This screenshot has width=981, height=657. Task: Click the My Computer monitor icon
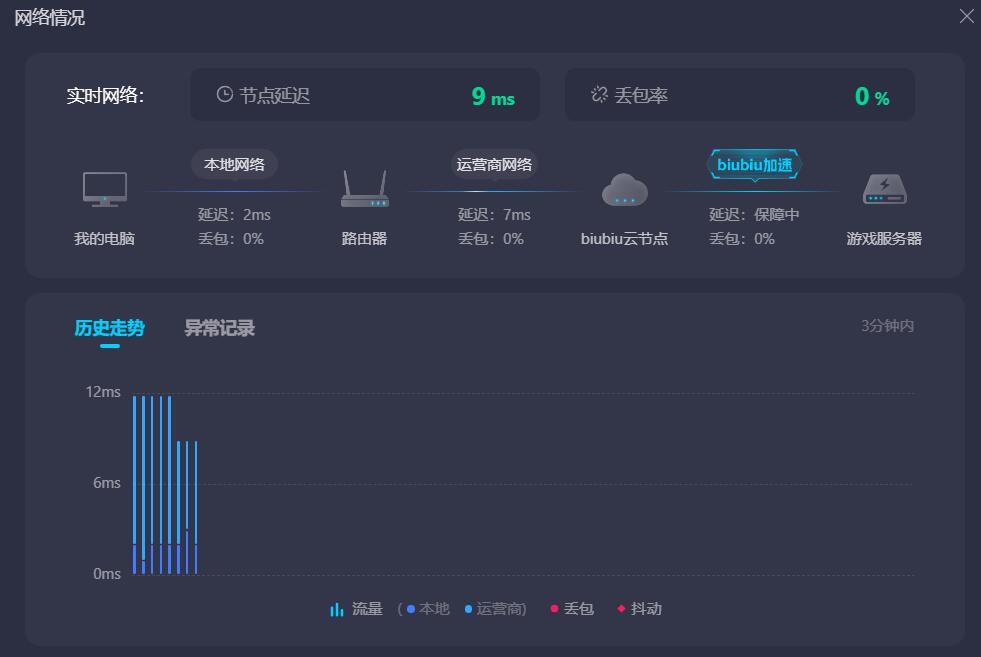point(104,188)
